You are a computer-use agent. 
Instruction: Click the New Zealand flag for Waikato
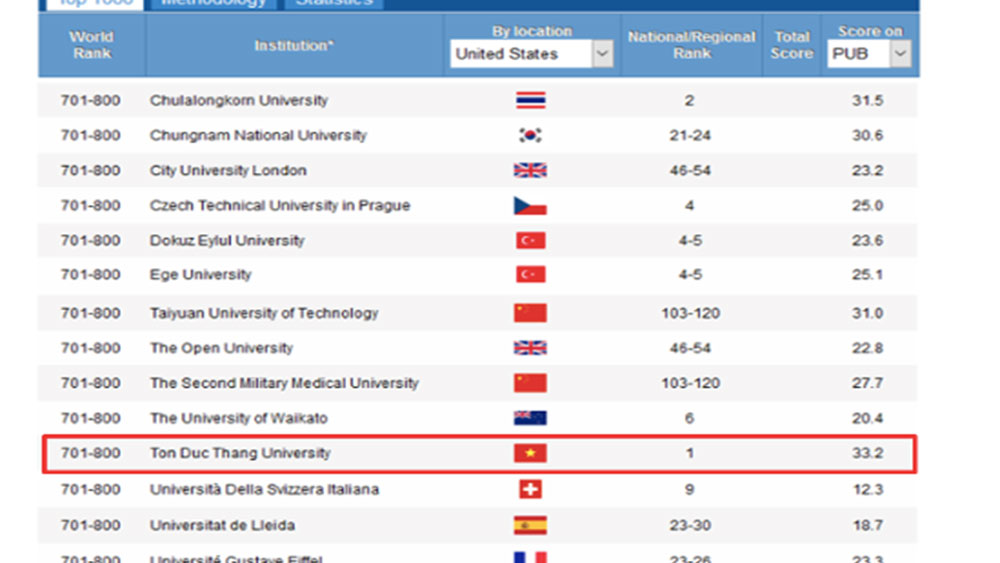pyautogui.click(x=530, y=418)
